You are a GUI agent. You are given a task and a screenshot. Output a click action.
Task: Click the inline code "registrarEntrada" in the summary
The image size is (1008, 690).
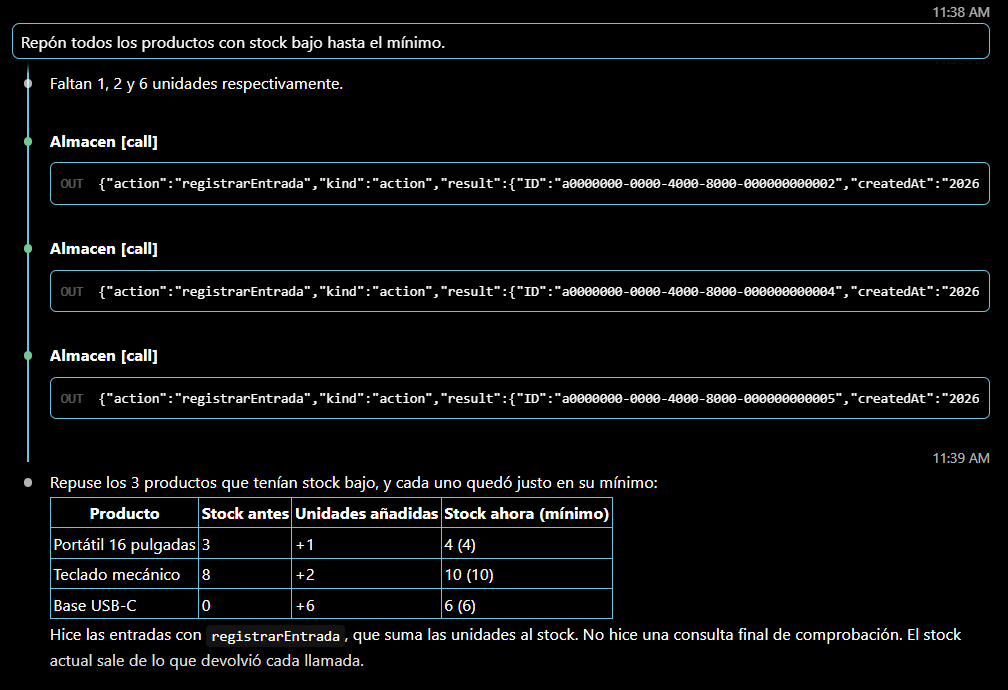(275, 636)
